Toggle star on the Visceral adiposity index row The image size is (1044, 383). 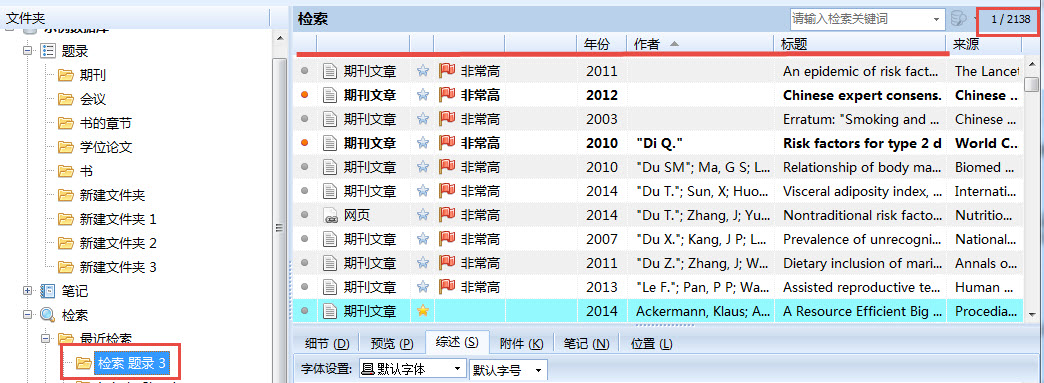pos(422,191)
